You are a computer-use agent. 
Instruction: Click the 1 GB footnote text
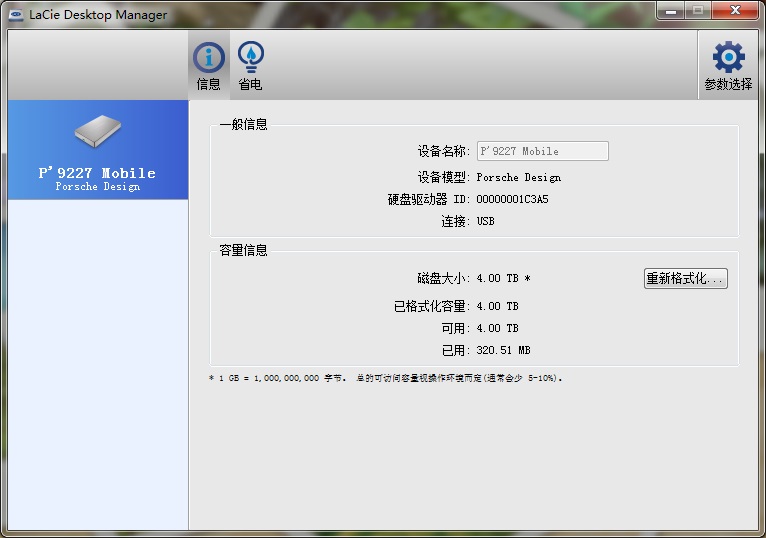point(385,379)
